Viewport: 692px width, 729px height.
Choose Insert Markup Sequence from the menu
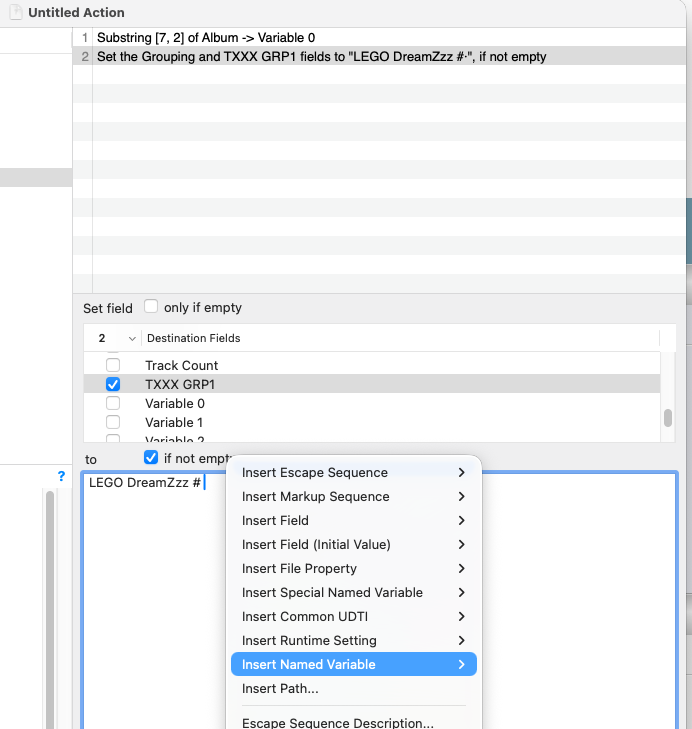315,497
